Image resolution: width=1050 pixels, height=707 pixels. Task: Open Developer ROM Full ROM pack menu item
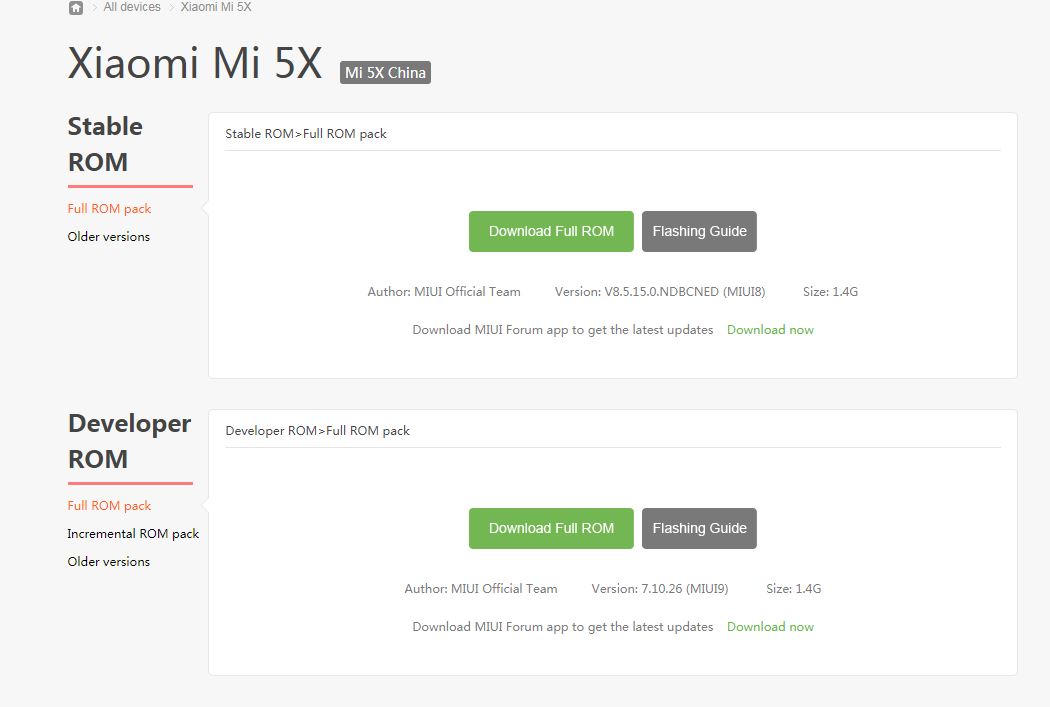click(109, 506)
